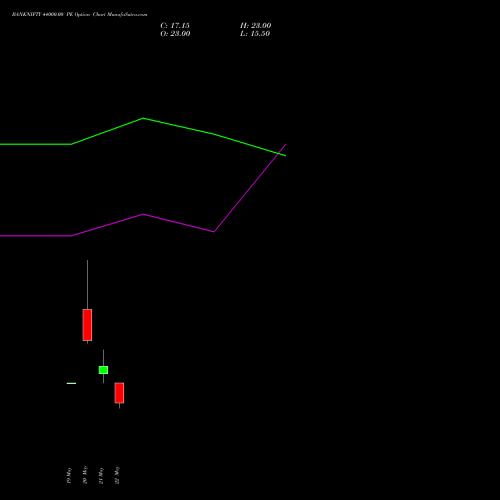Click the close value 'C: 17.15'
The width and height of the screenshot is (500, 500).
click(175, 26)
